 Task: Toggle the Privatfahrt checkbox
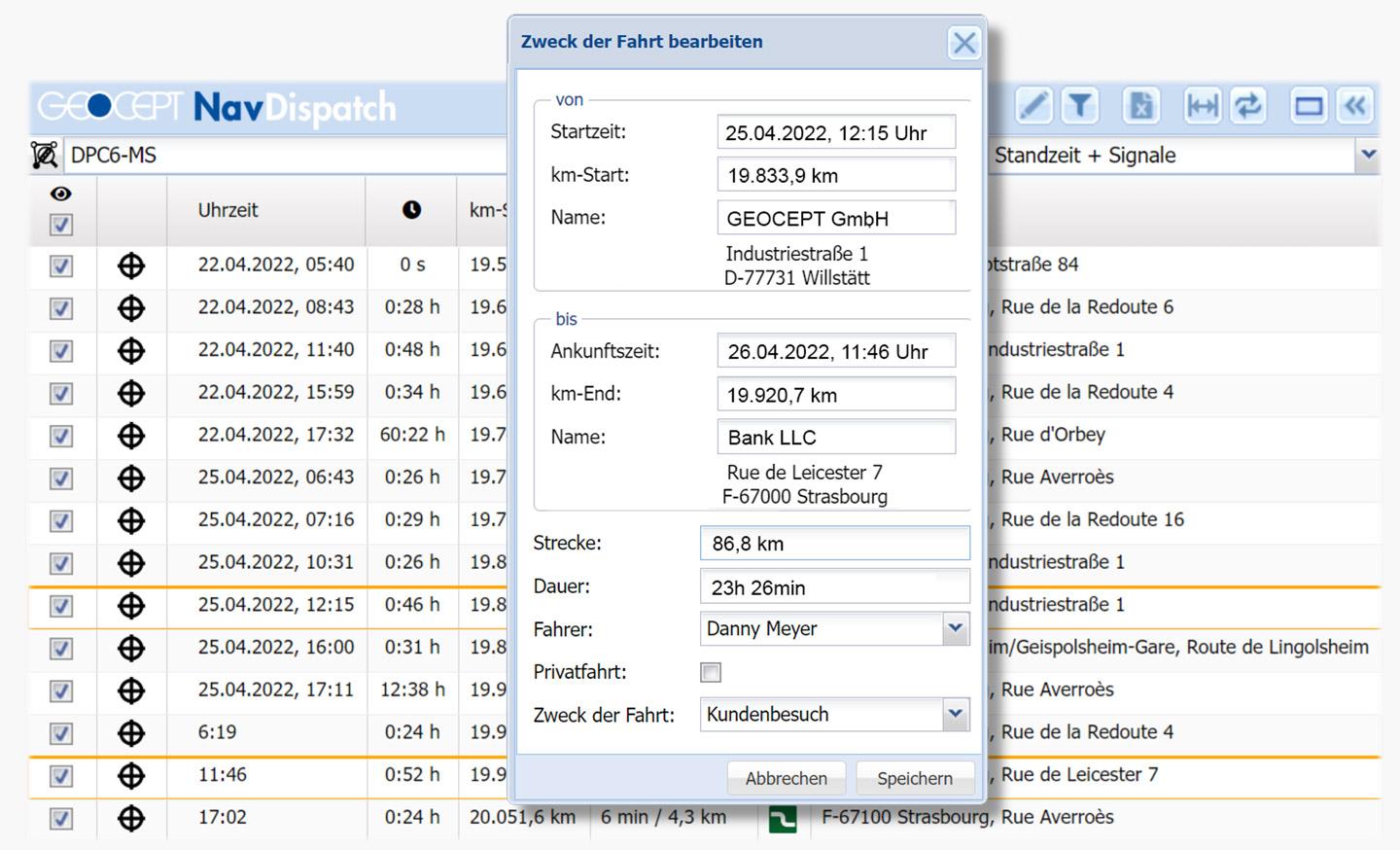click(x=712, y=673)
